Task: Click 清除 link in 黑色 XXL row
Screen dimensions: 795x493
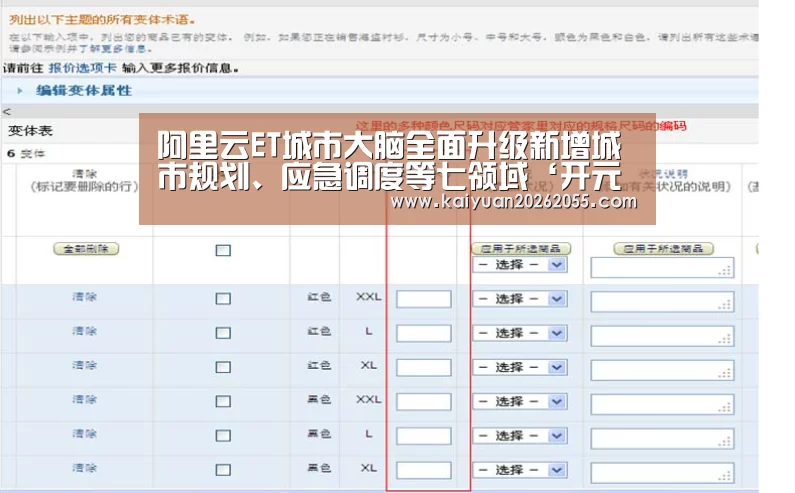Action: 84,399
